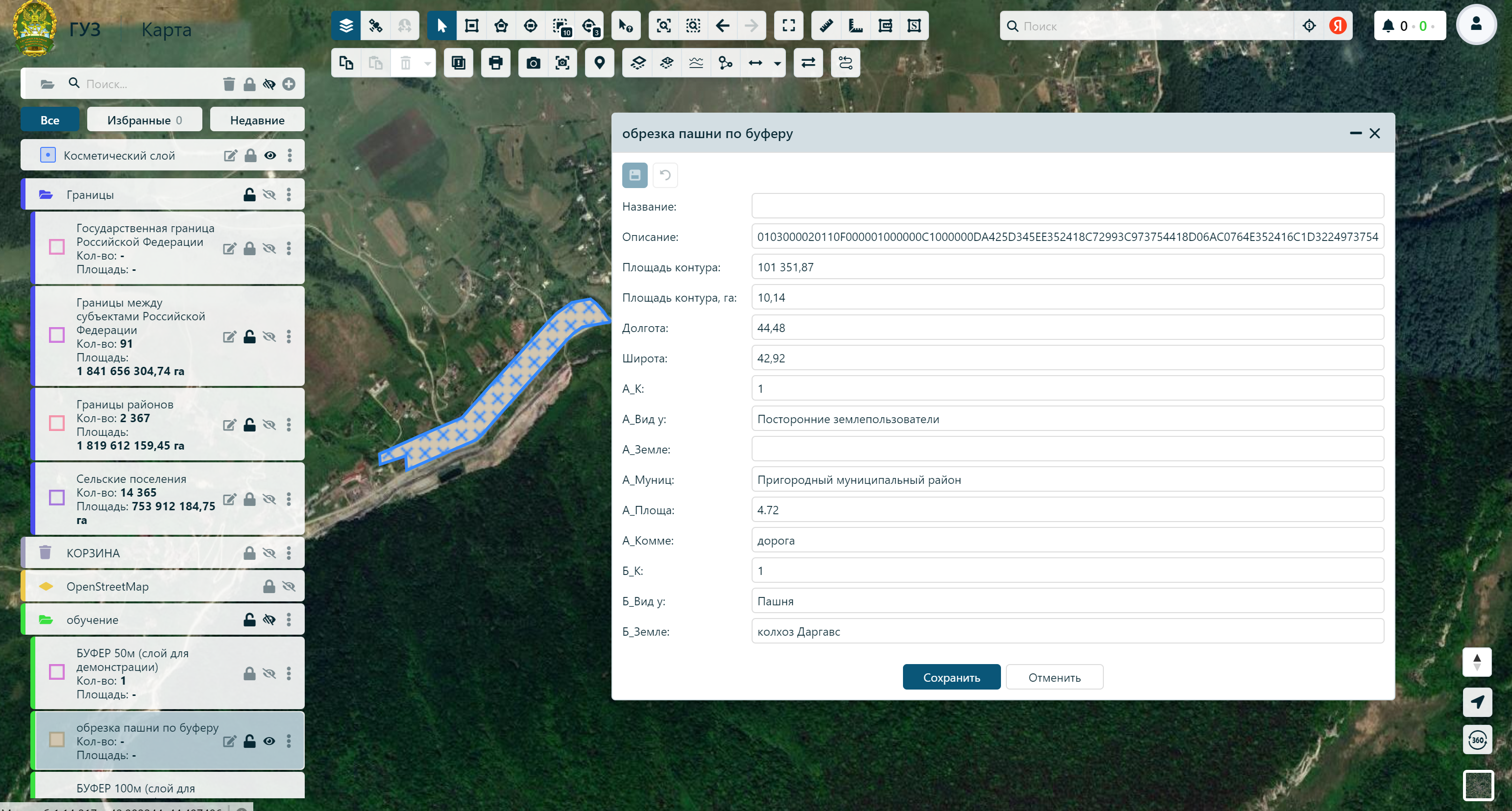
Task: Enter fullscreen map mode
Action: tap(788, 26)
